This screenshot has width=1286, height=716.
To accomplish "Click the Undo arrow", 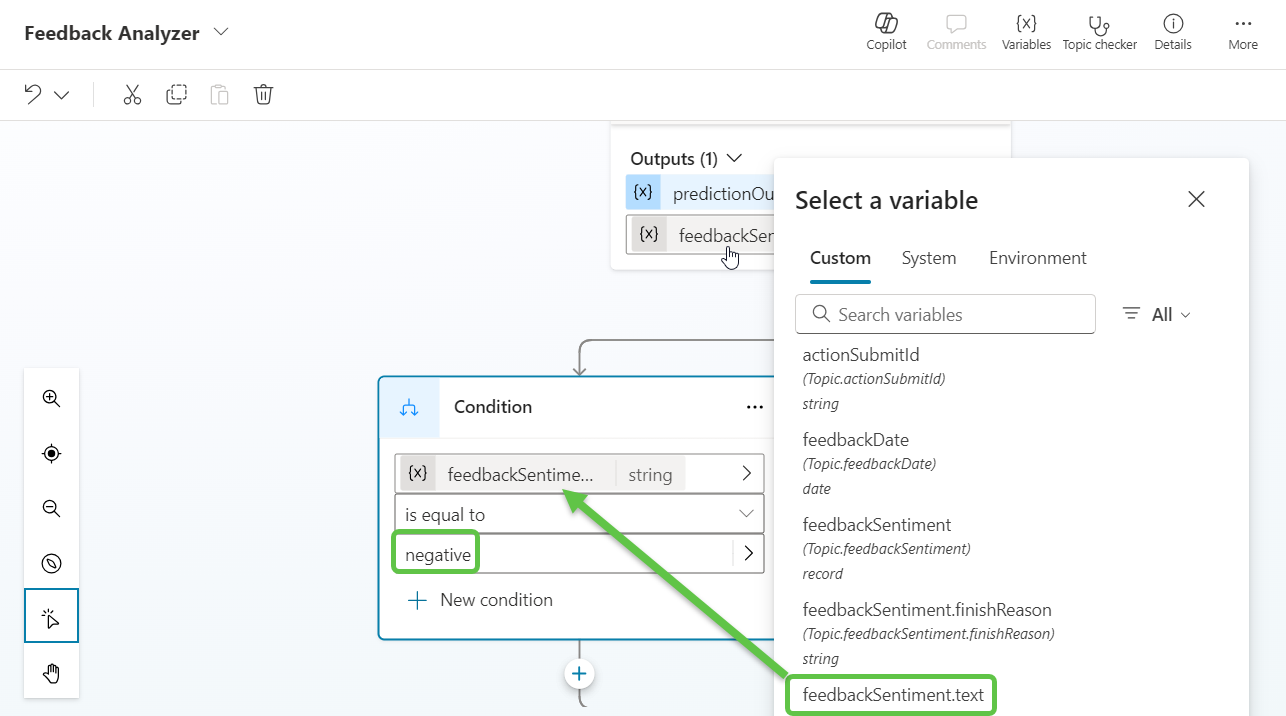I will point(33,95).
